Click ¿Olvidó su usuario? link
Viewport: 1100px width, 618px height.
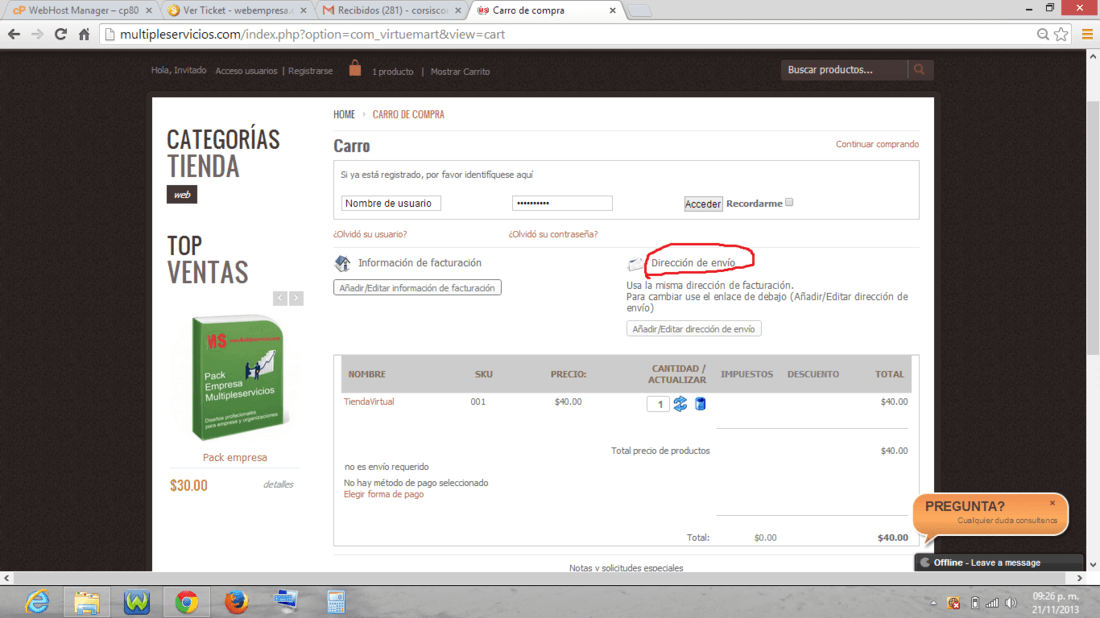pyautogui.click(x=370, y=234)
